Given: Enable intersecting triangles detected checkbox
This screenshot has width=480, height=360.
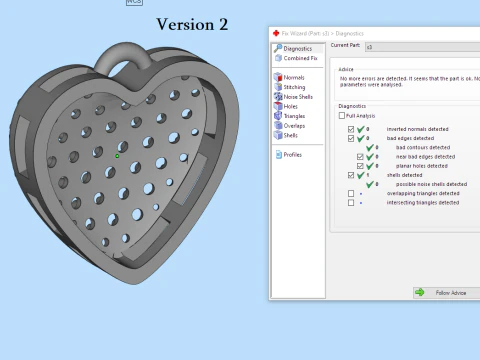Looking at the screenshot, I should (351, 203).
